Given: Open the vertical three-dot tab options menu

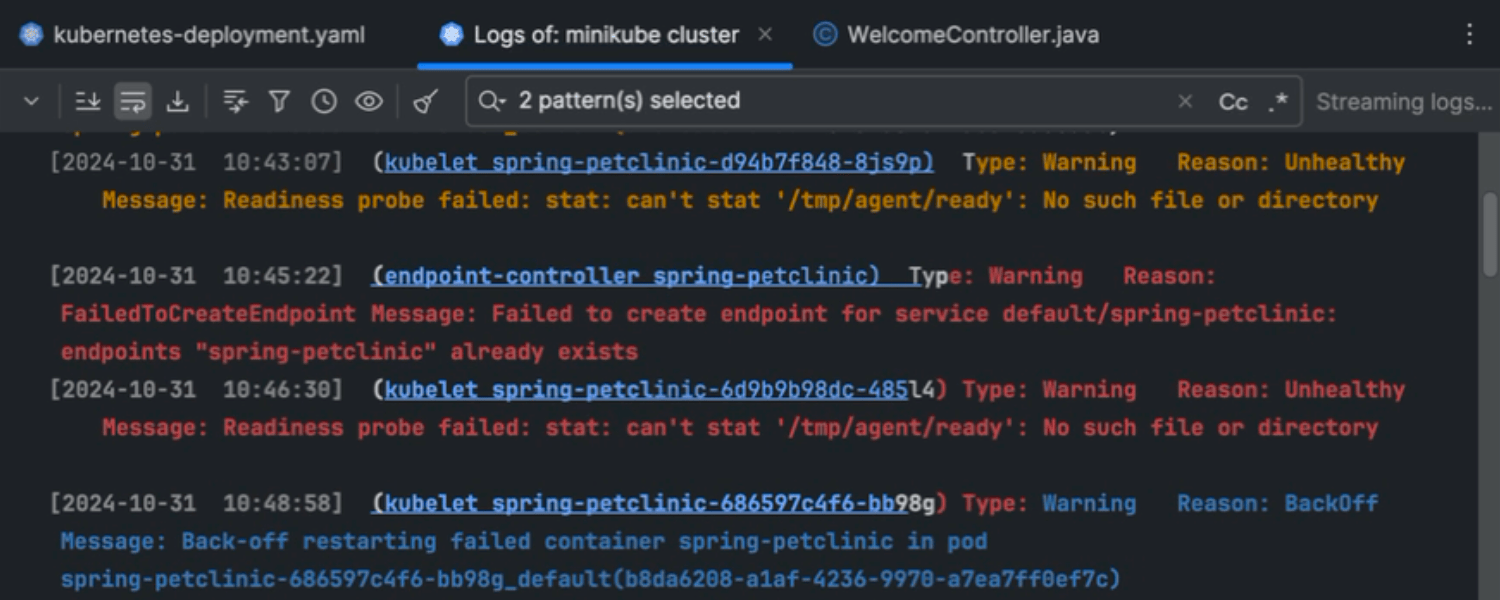Looking at the screenshot, I should (1469, 35).
